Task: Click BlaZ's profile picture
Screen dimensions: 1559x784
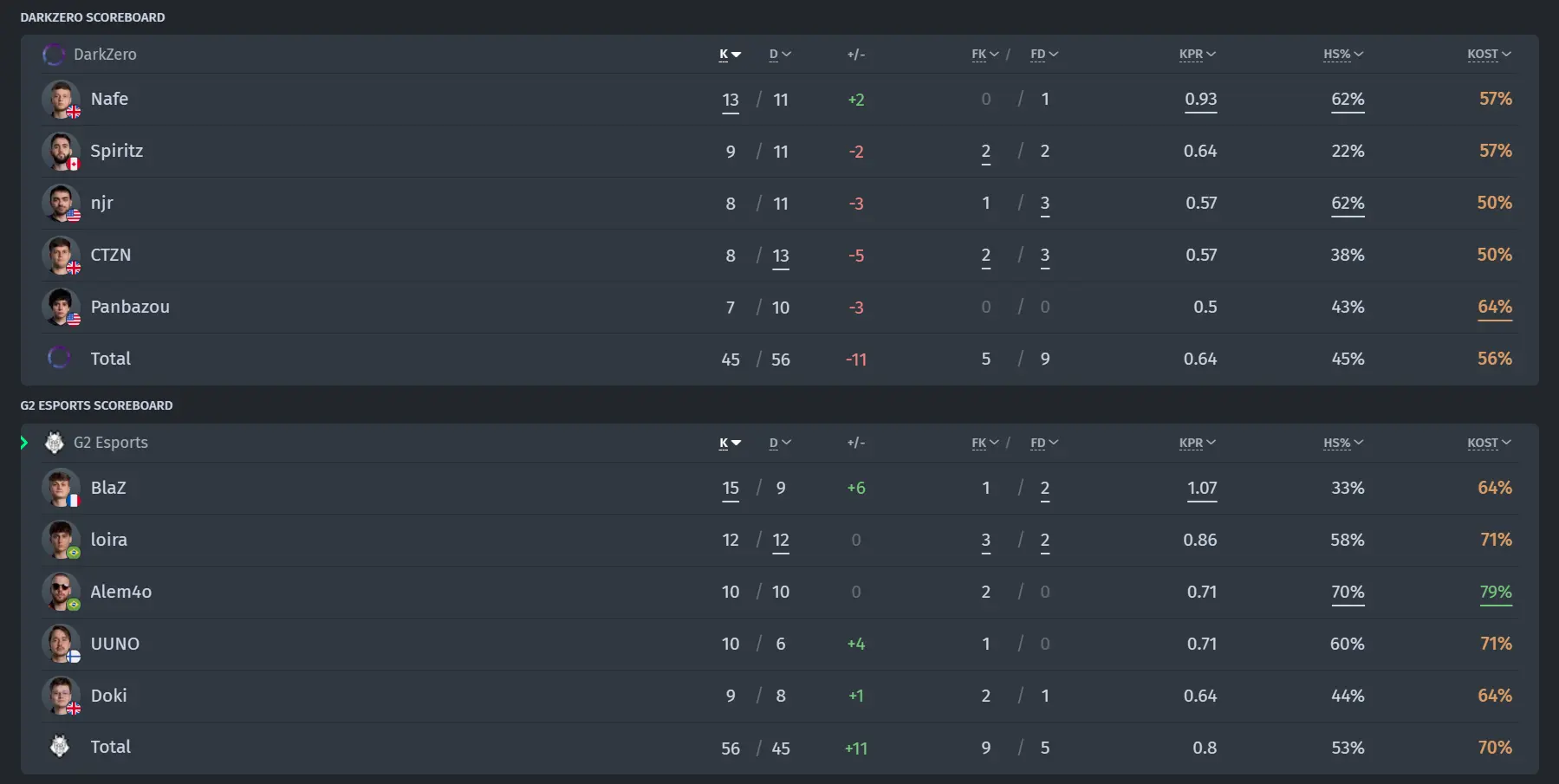Action: point(61,488)
